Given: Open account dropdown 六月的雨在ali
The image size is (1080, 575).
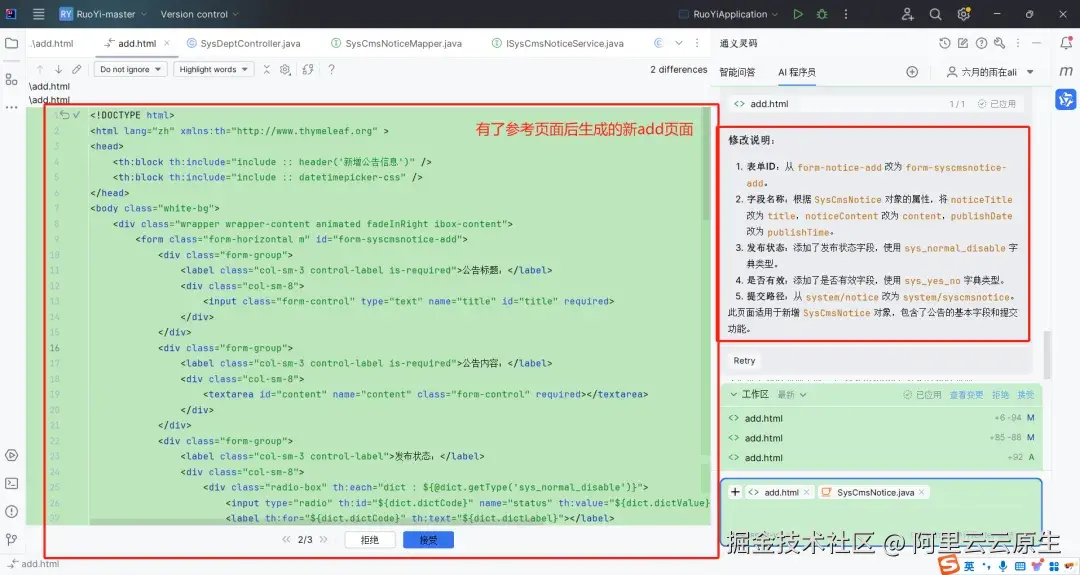Looking at the screenshot, I should pyautogui.click(x=990, y=72).
